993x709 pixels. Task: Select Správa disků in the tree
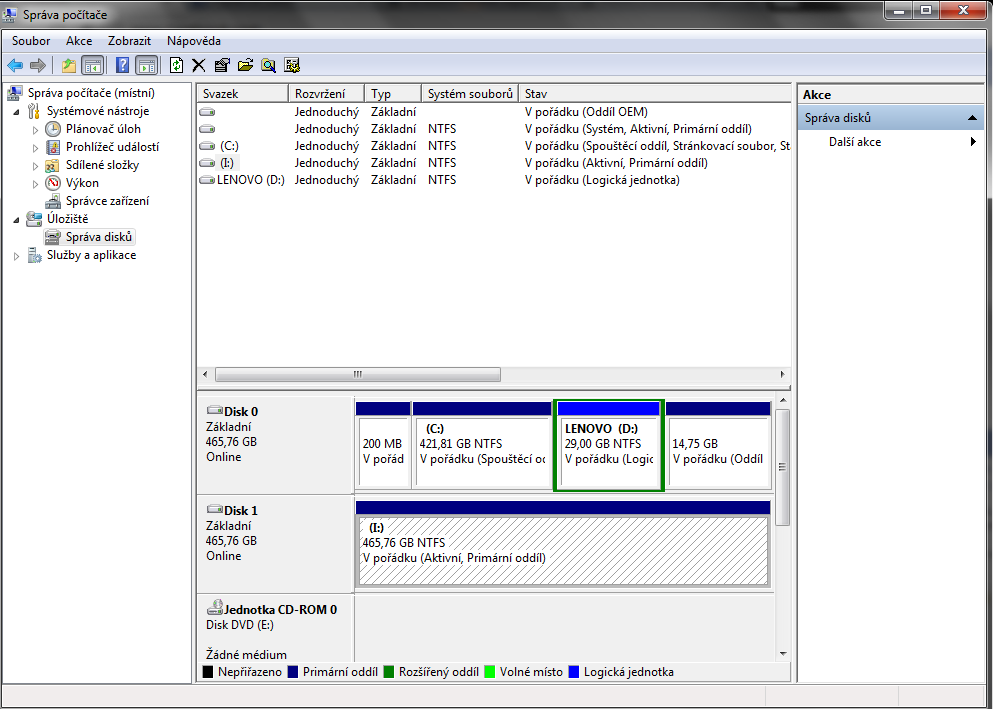click(99, 237)
